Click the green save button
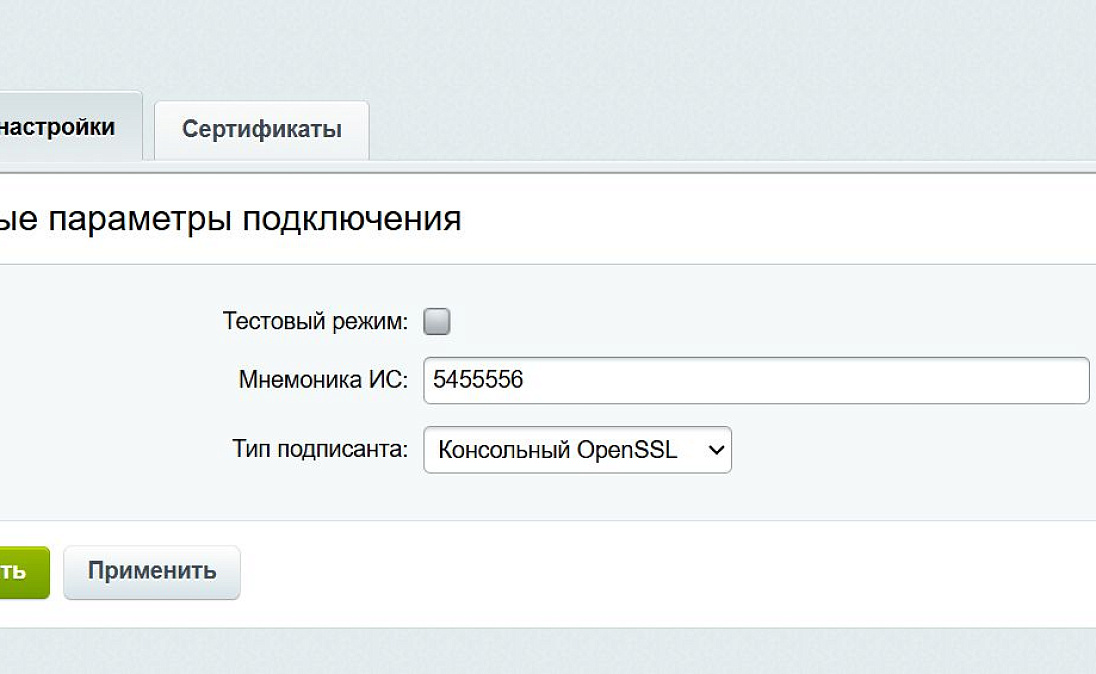Screen dimensions: 1096x674 click(x=22, y=572)
